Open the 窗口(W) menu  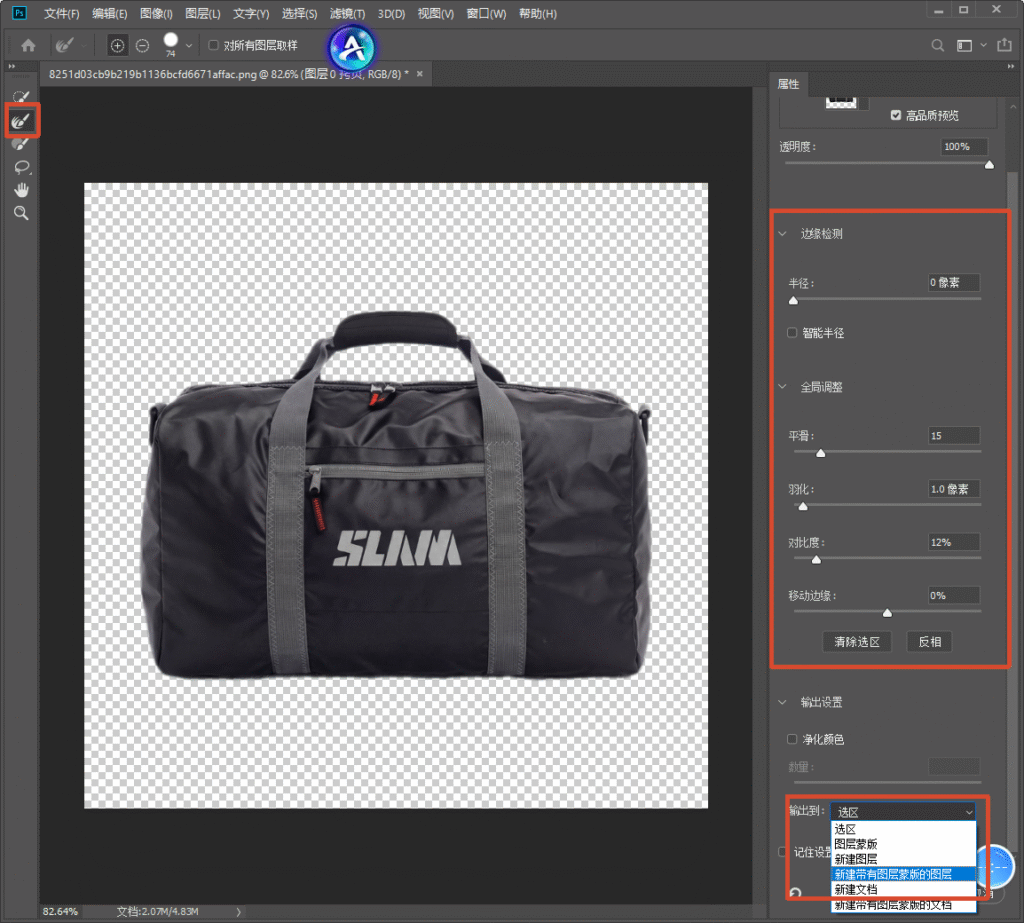point(486,14)
